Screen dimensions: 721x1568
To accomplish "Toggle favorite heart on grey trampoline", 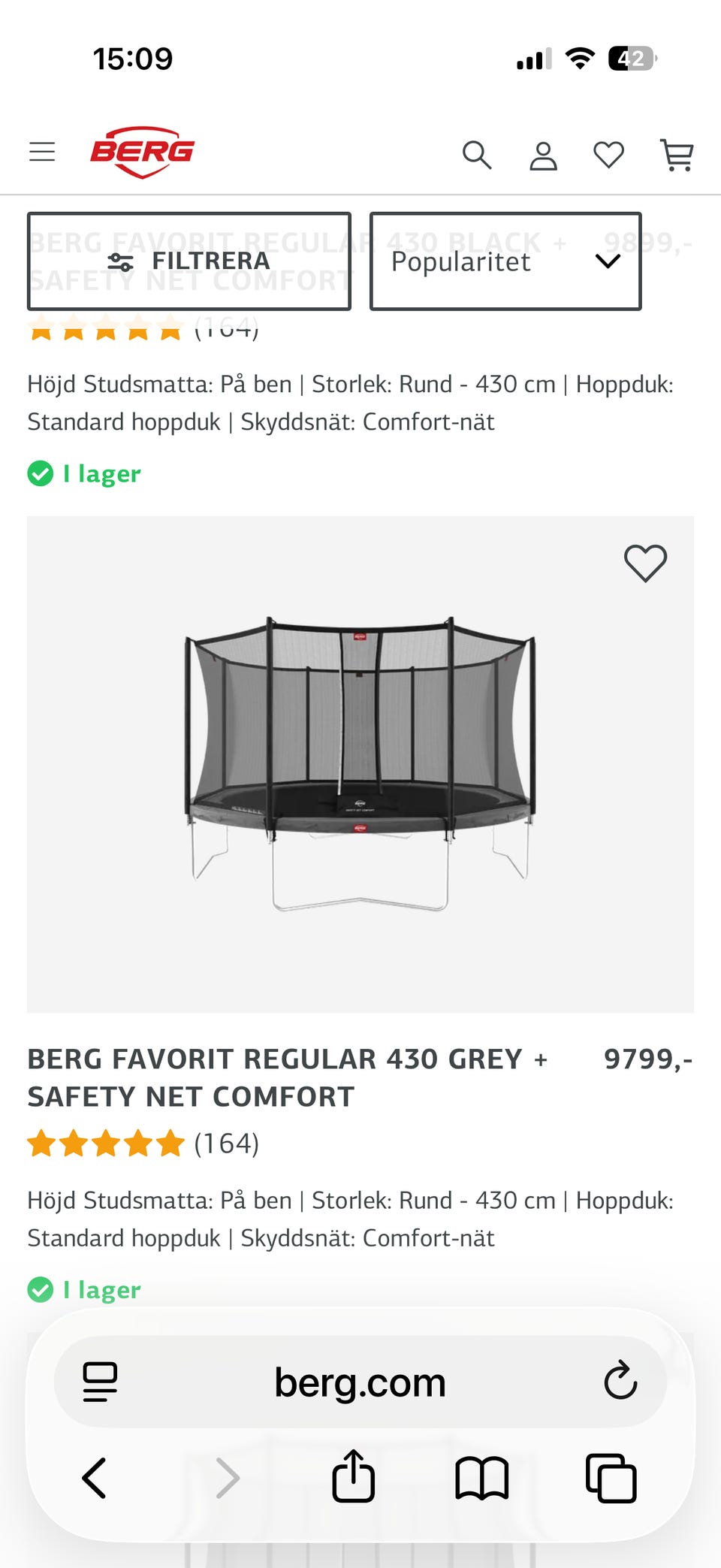I will 645,563.
